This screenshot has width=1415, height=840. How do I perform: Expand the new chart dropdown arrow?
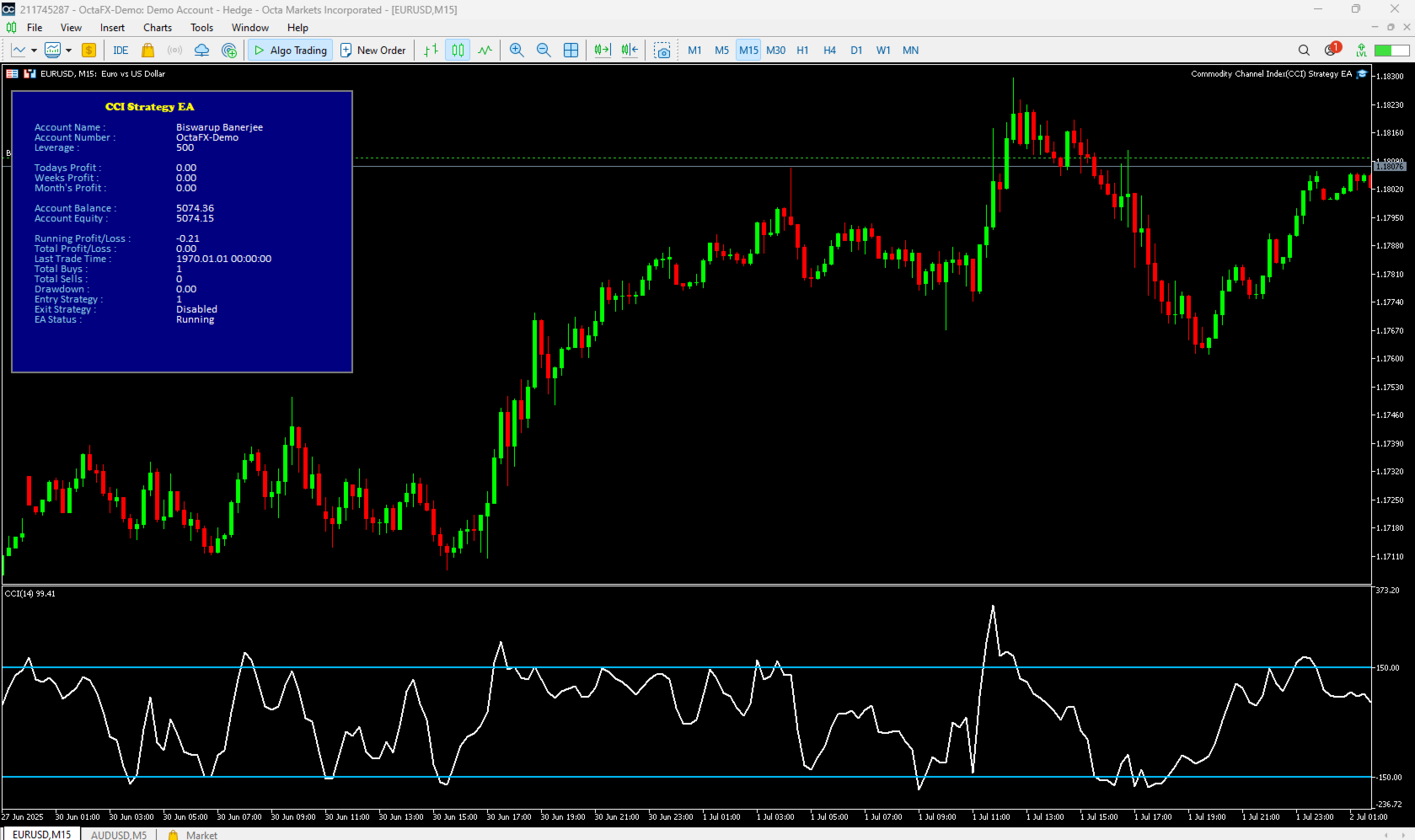coord(34,51)
